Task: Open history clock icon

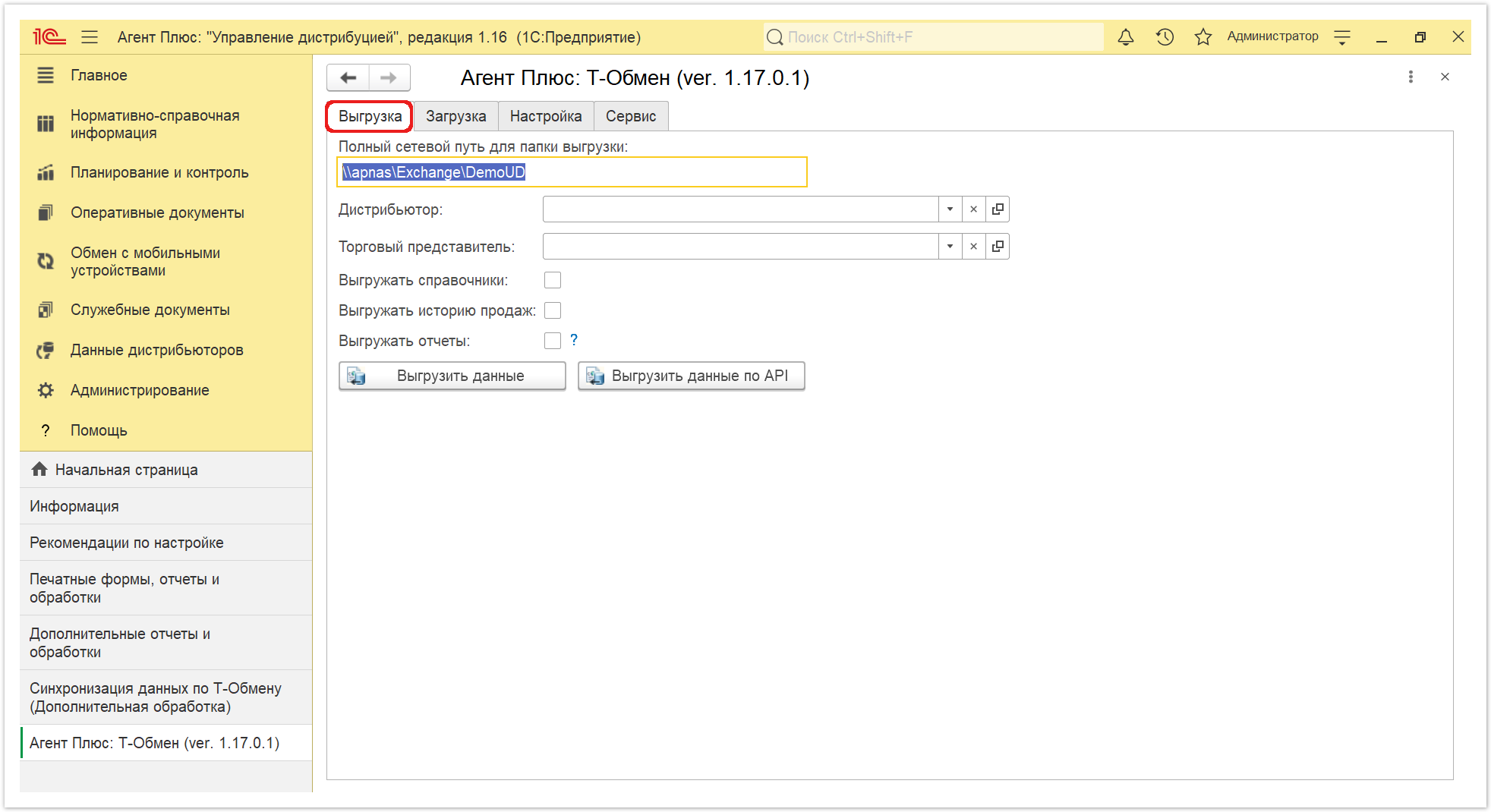Action: (x=1165, y=36)
